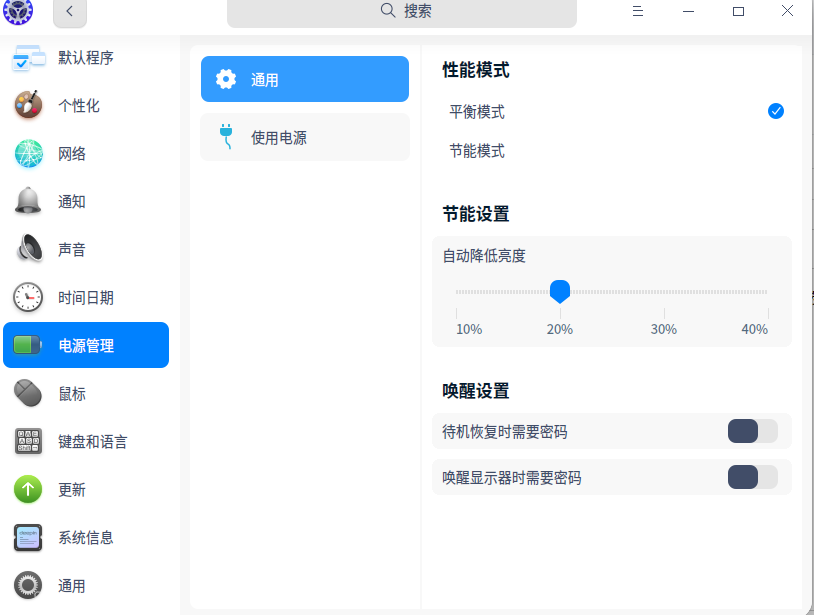This screenshot has width=814, height=615.
Task: Click the 20% slider tick label
Action: [x=560, y=329]
